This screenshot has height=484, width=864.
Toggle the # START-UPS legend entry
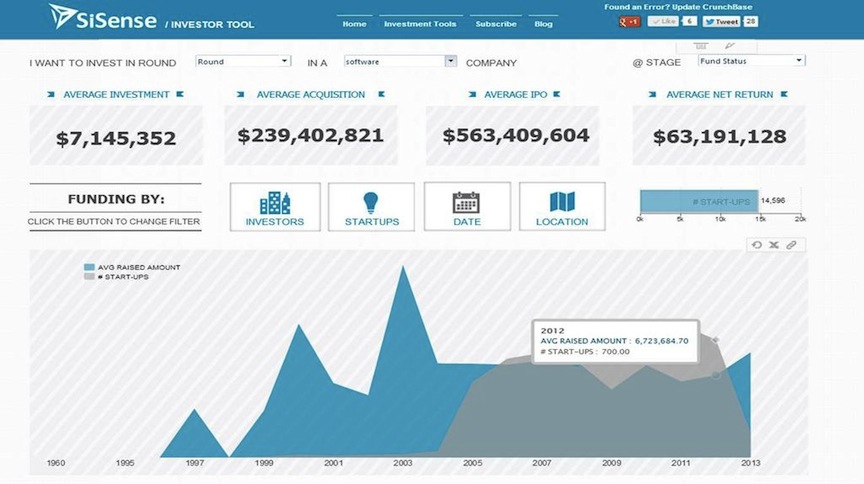[116, 277]
